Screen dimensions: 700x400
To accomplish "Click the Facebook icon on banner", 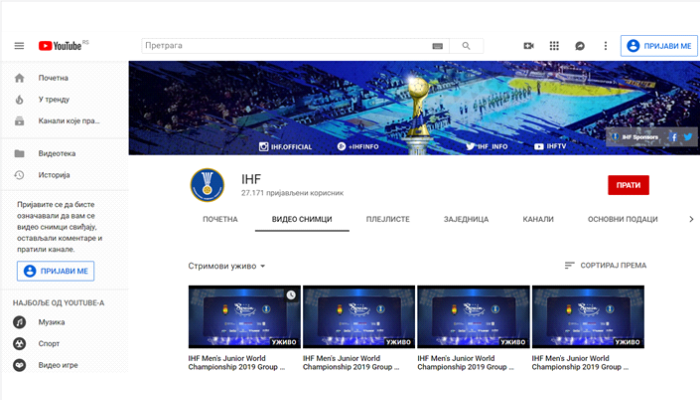I will point(673,137).
